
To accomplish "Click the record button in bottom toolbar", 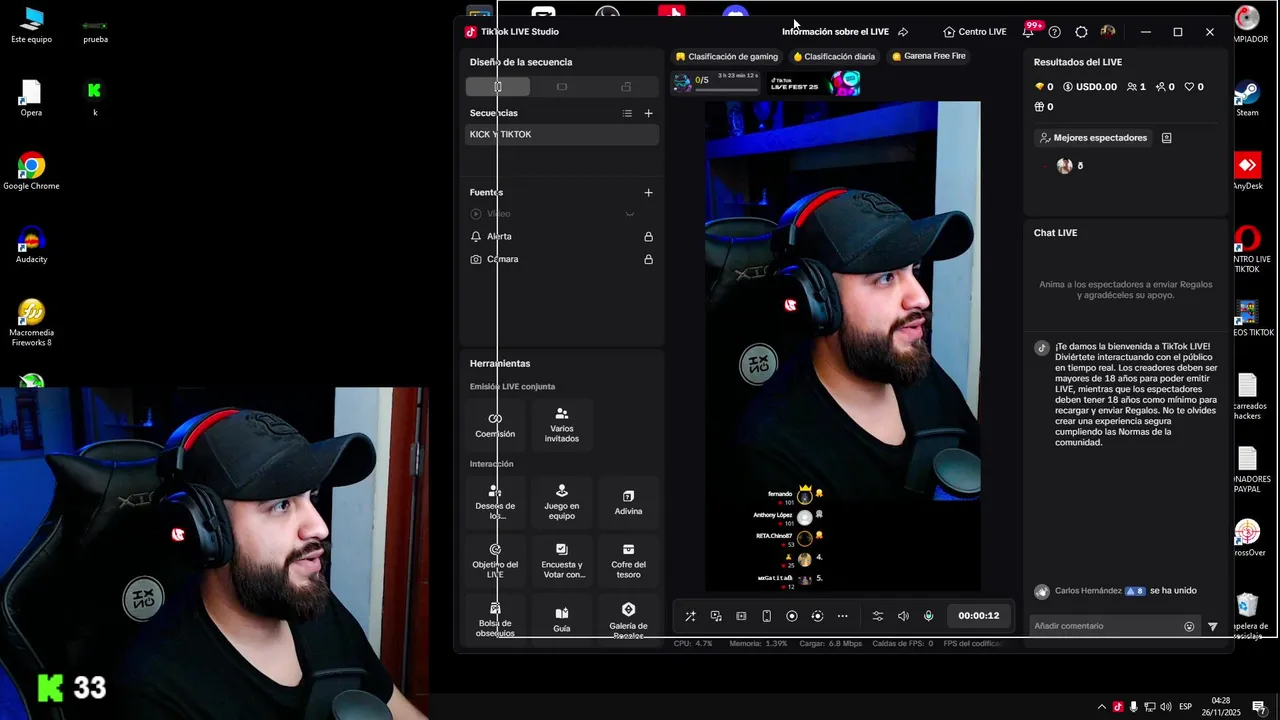I will (x=792, y=616).
